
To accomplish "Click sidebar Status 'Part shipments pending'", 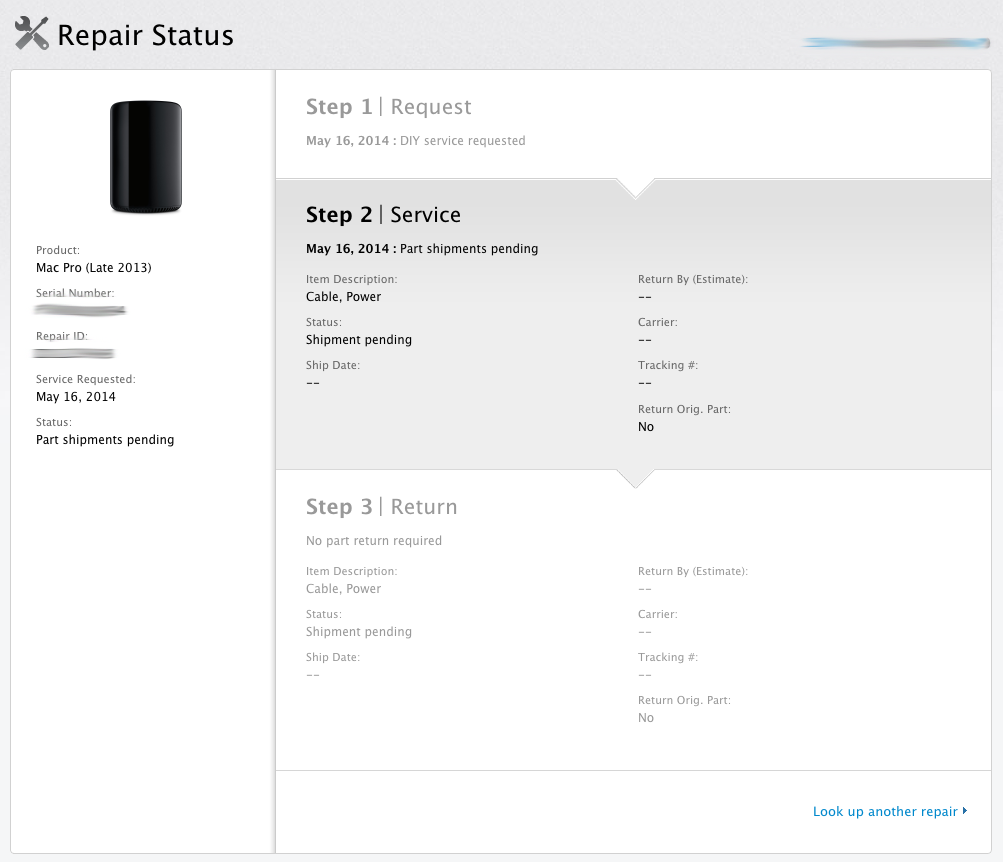I will point(105,440).
